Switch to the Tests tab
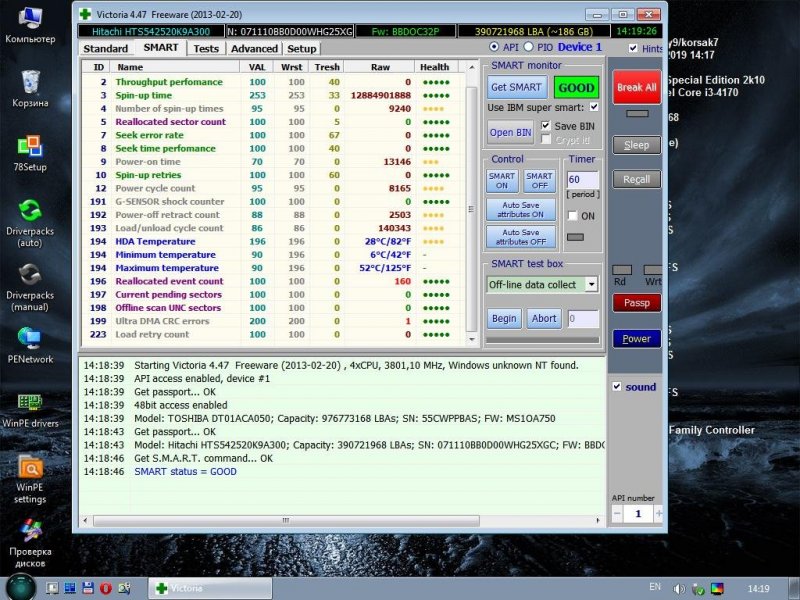 coord(206,48)
